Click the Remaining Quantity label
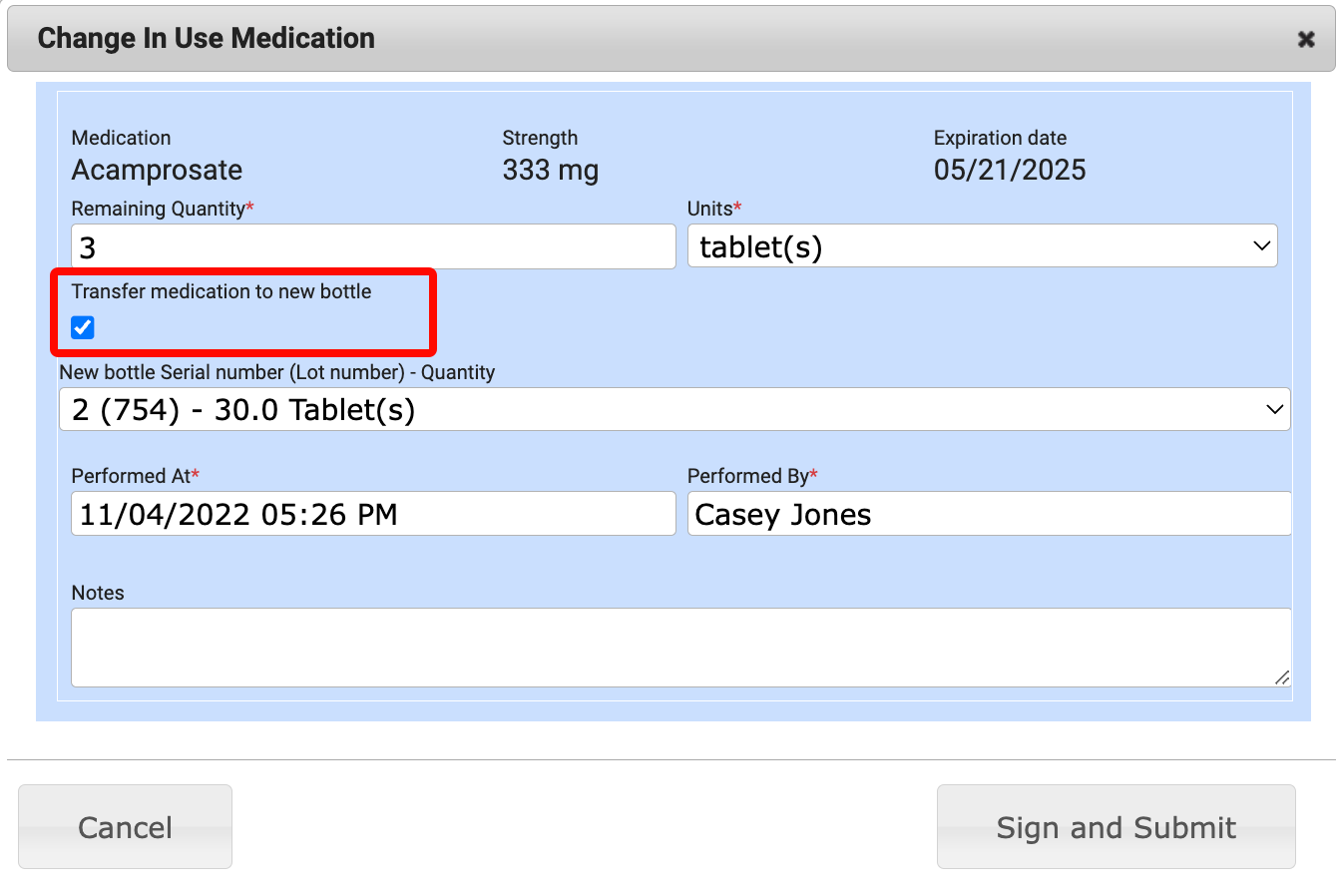The height and width of the screenshot is (896, 1337). [159, 209]
